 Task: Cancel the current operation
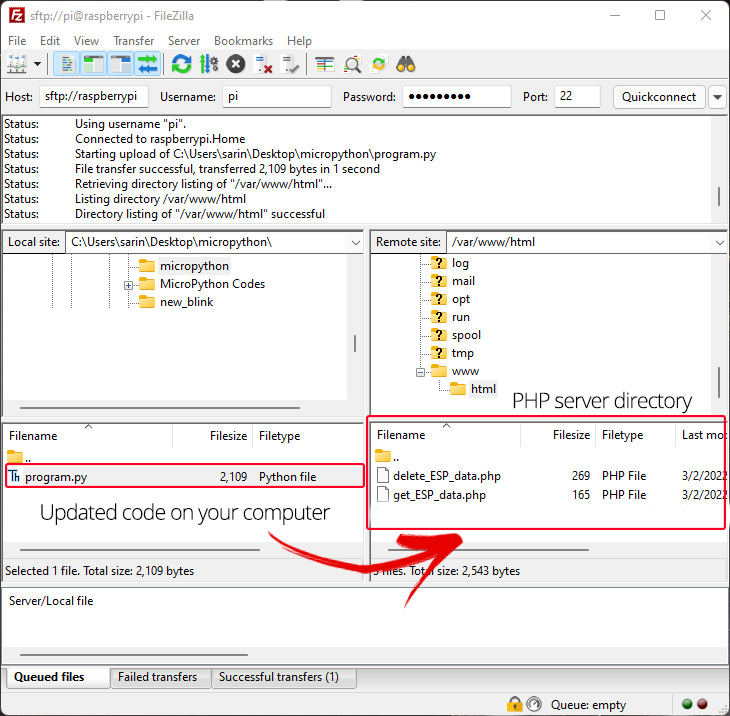tap(236, 64)
